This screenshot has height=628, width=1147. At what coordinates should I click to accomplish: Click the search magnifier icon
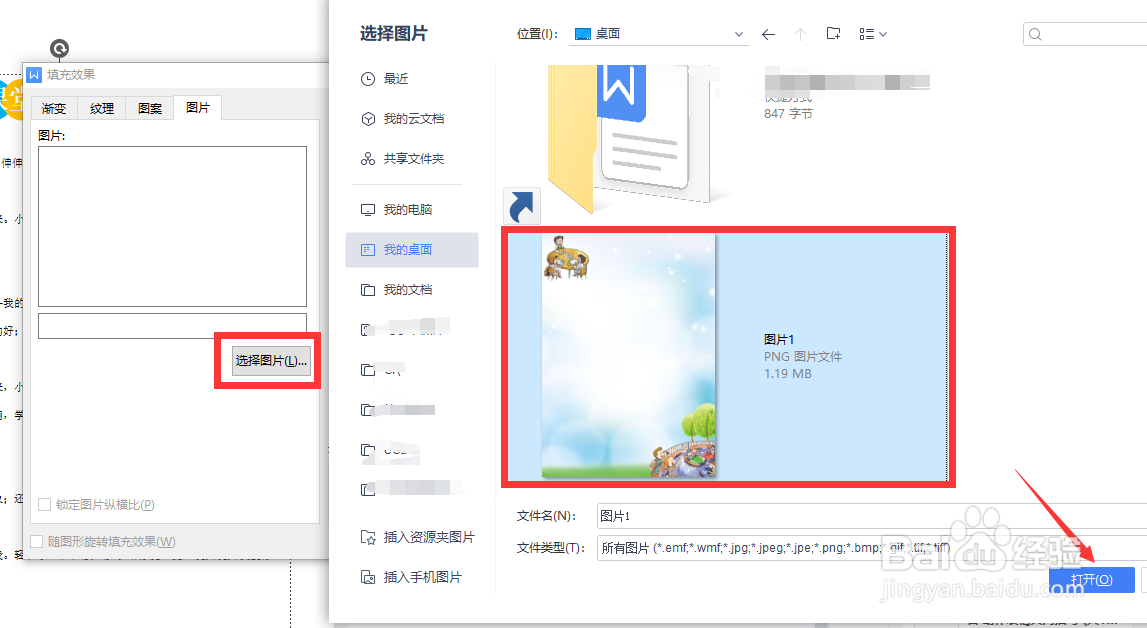(x=1035, y=34)
